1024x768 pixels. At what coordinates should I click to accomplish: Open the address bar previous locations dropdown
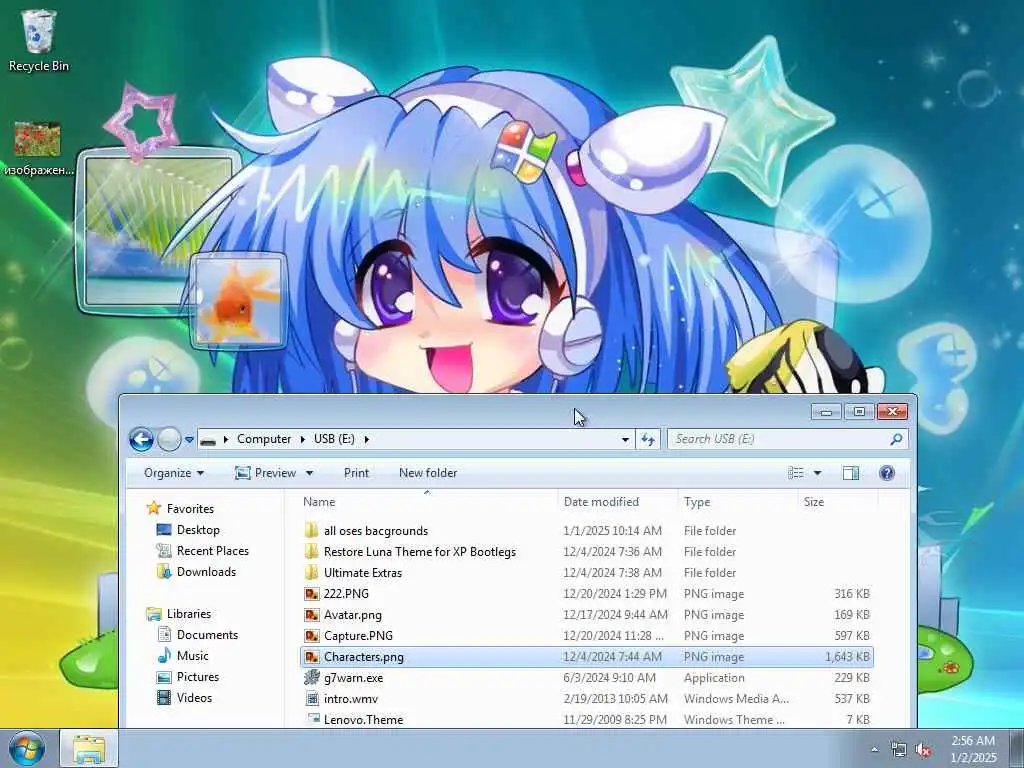tap(625, 440)
